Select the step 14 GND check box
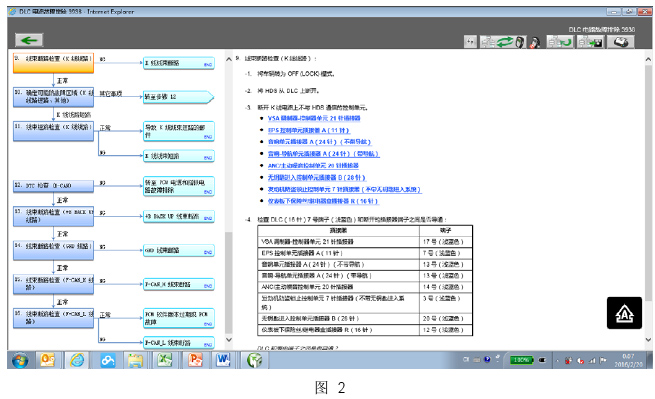This screenshot has width=655, height=399. pyautogui.click(x=53, y=250)
